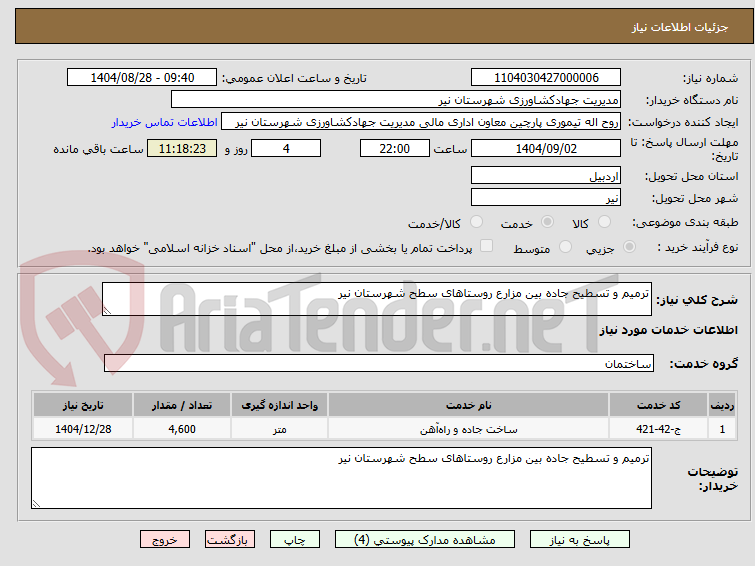
Task: Click the واحد اندازه گیری column header
Action: click(x=279, y=405)
